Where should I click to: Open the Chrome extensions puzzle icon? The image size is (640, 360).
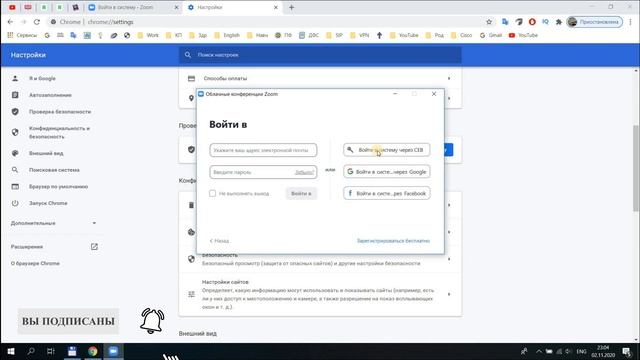(559, 22)
